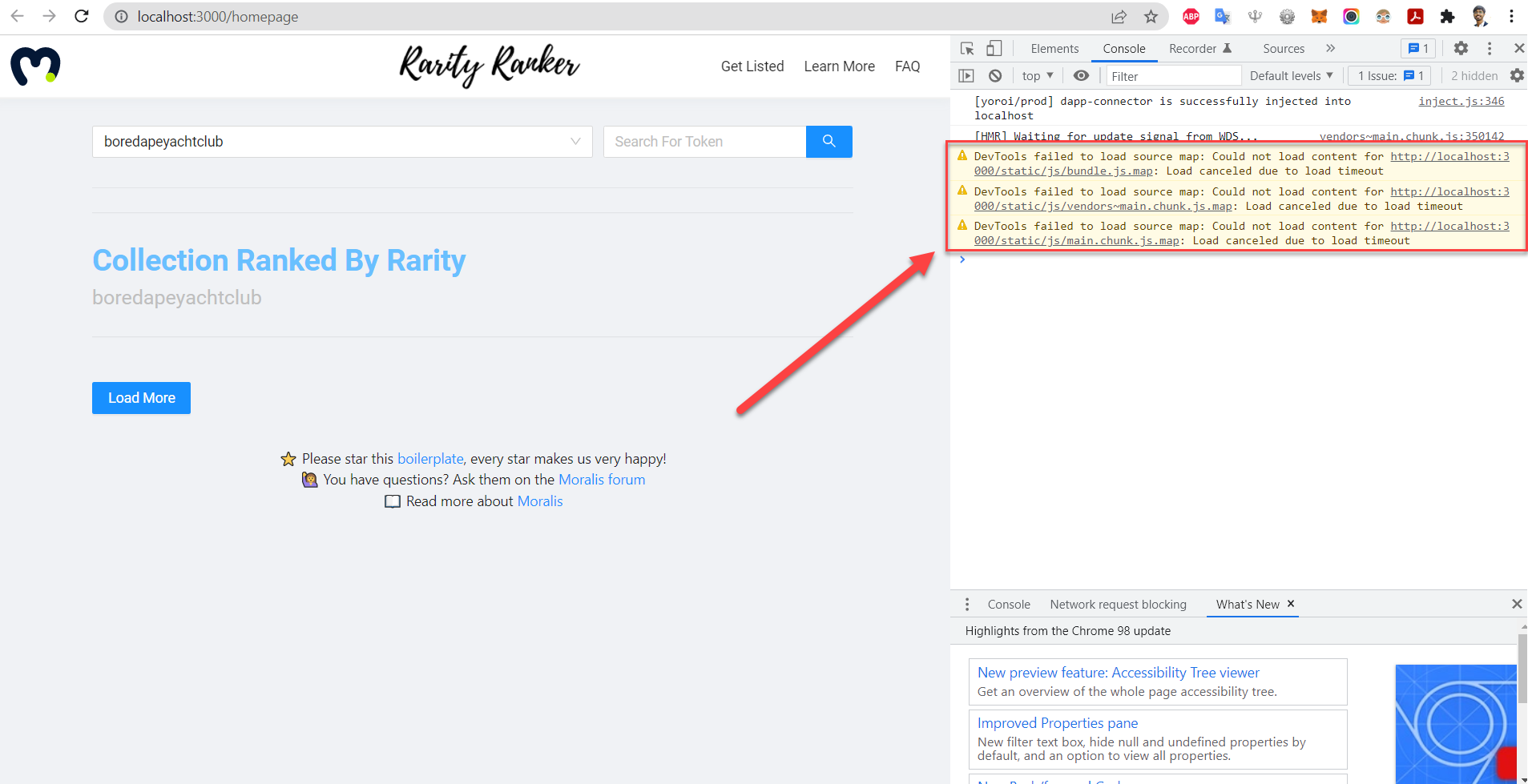Clear the console
This screenshot has width=1528, height=784.
[995, 75]
